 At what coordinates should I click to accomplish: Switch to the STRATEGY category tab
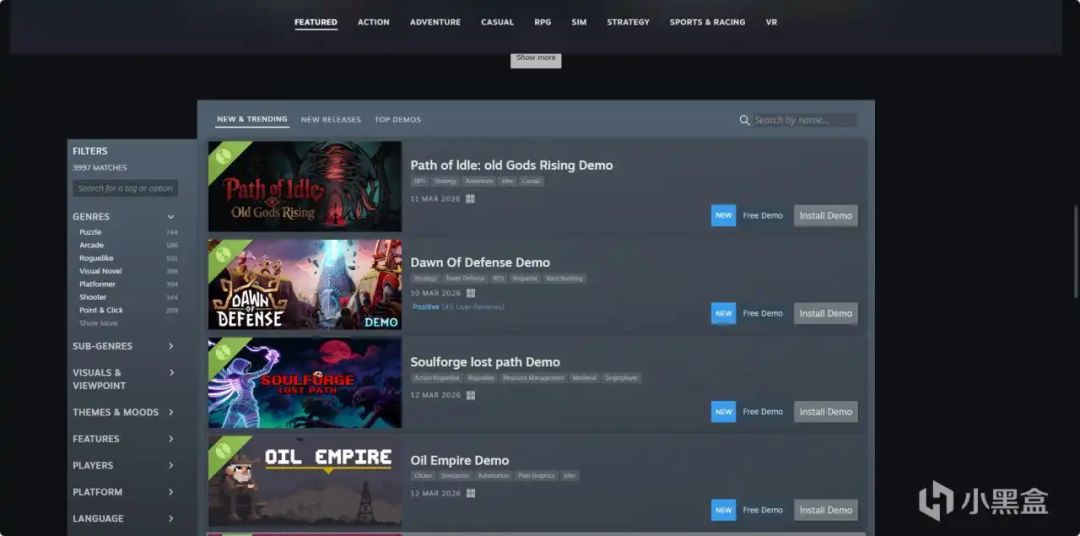(628, 22)
